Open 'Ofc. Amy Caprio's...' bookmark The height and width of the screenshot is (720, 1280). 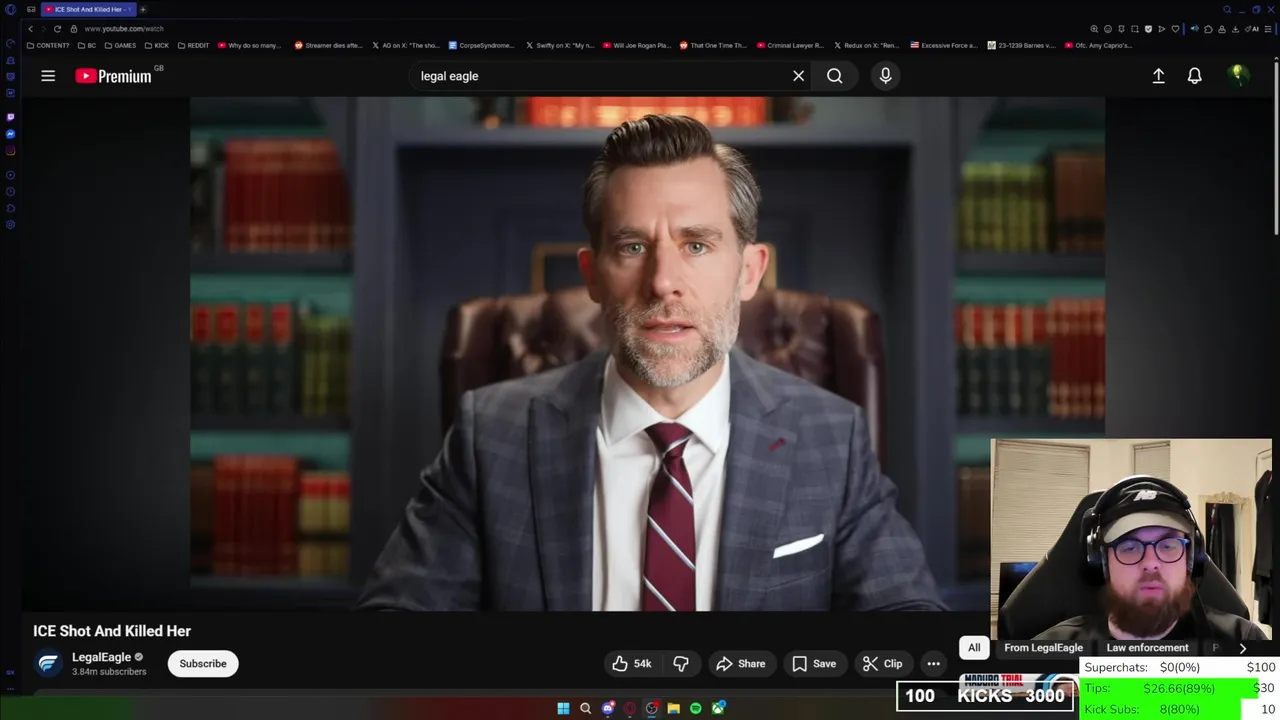[1098, 45]
